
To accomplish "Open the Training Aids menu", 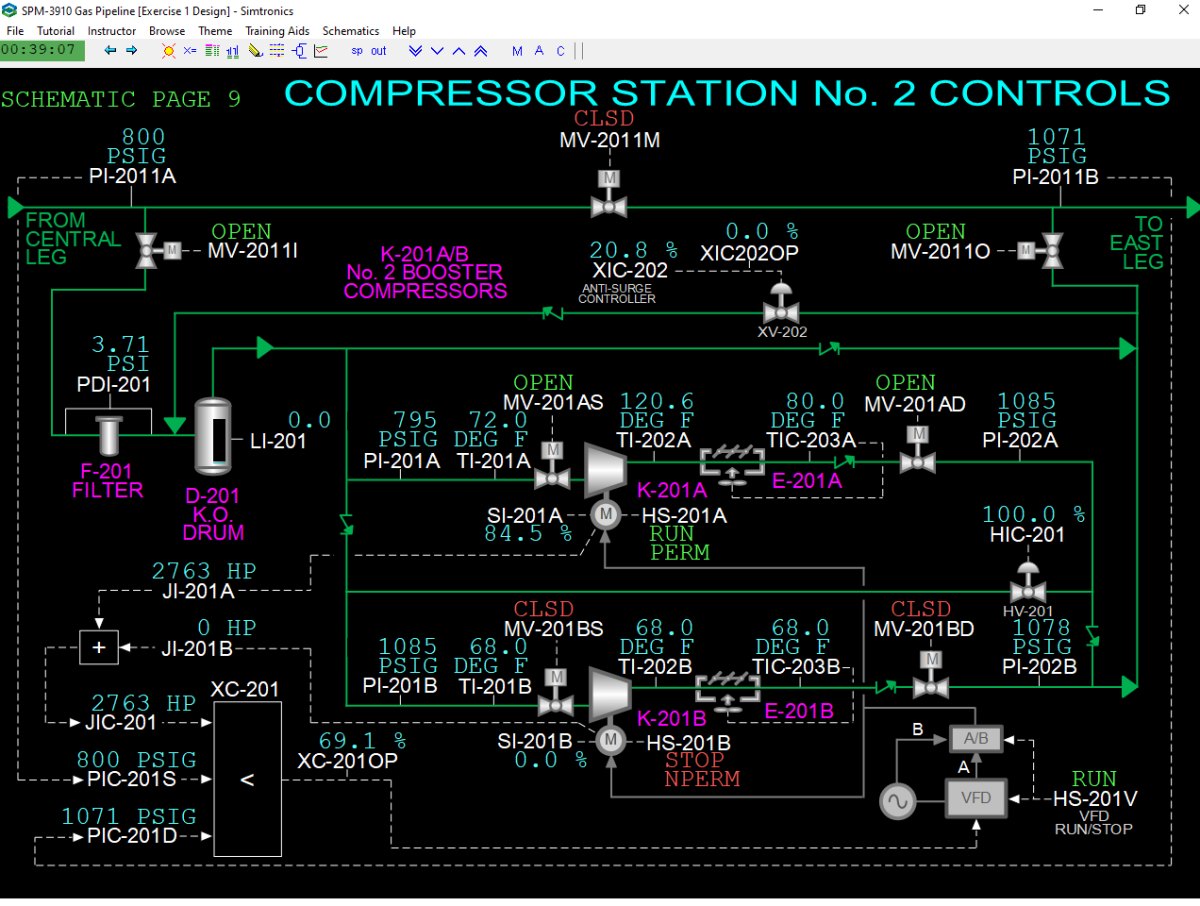I will [x=278, y=31].
